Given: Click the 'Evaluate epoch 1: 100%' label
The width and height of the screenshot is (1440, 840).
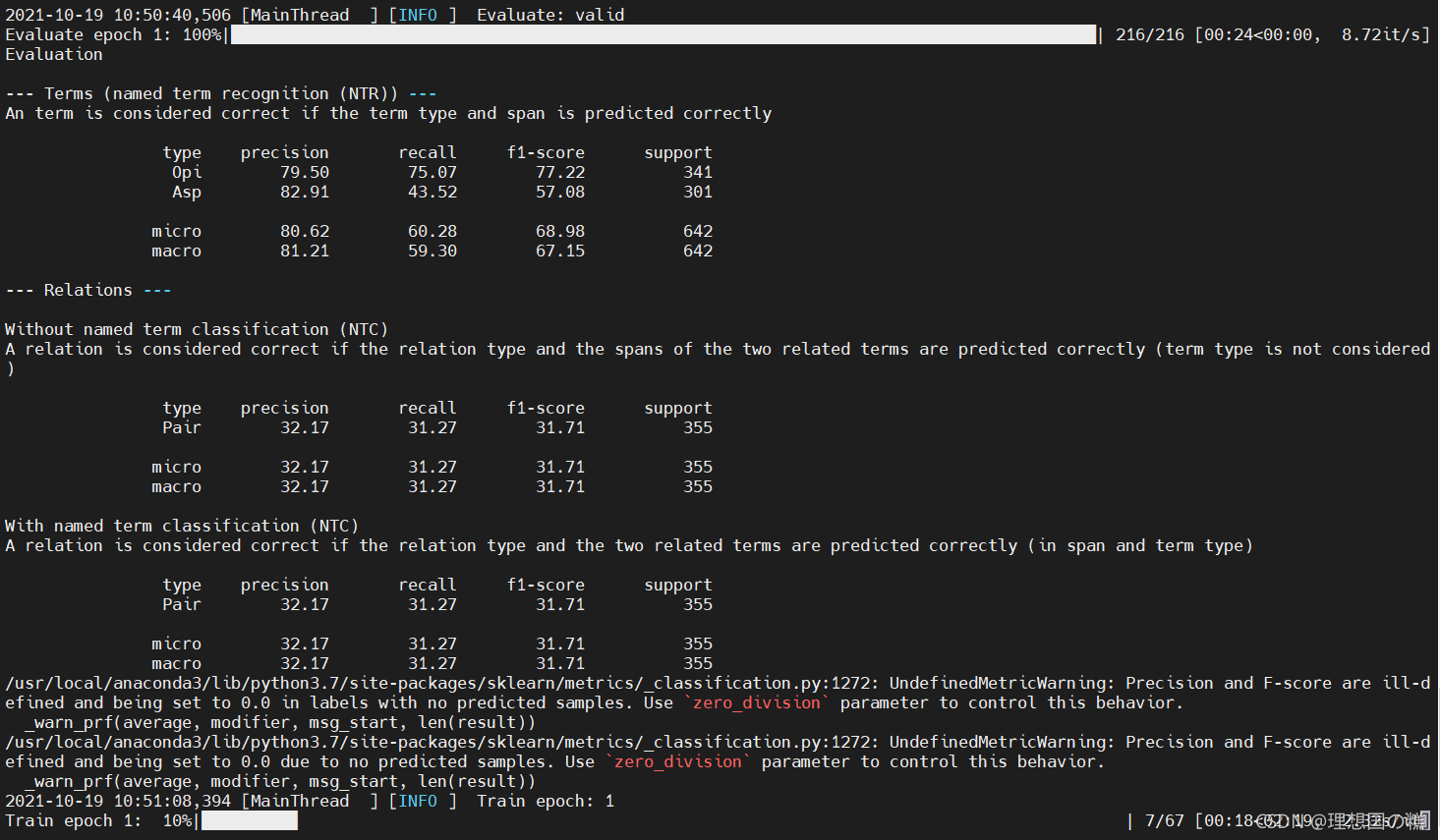Looking at the screenshot, I should coord(113,34).
